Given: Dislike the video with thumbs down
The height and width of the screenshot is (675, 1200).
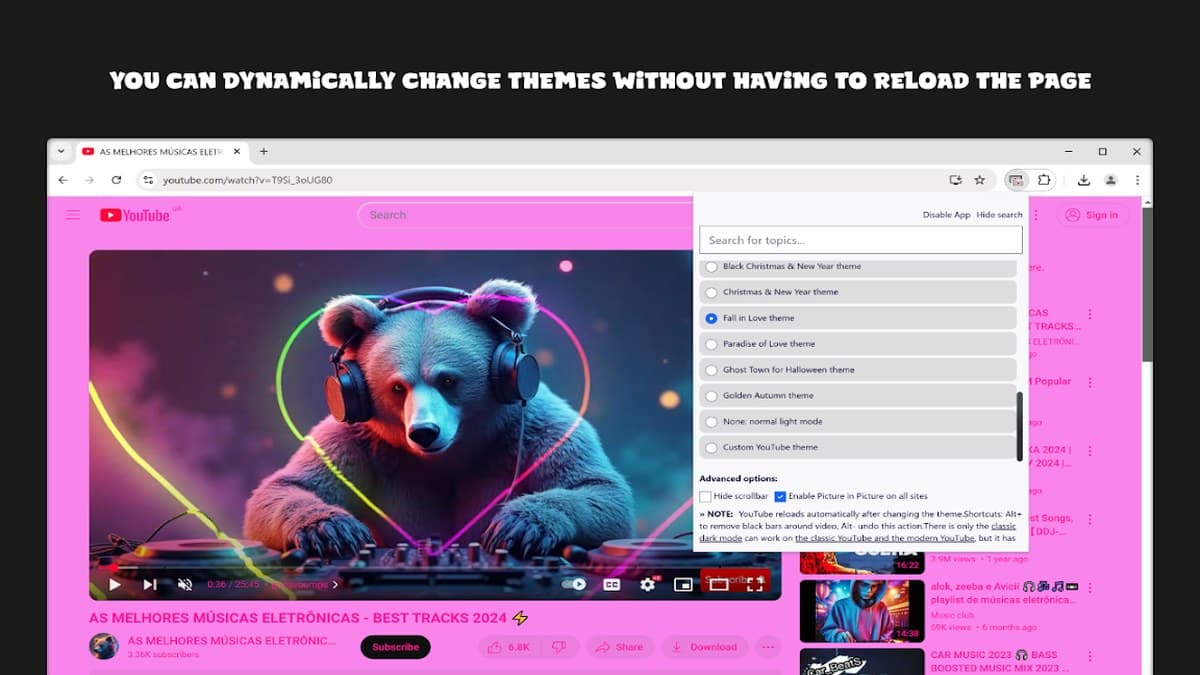Looking at the screenshot, I should (559, 647).
